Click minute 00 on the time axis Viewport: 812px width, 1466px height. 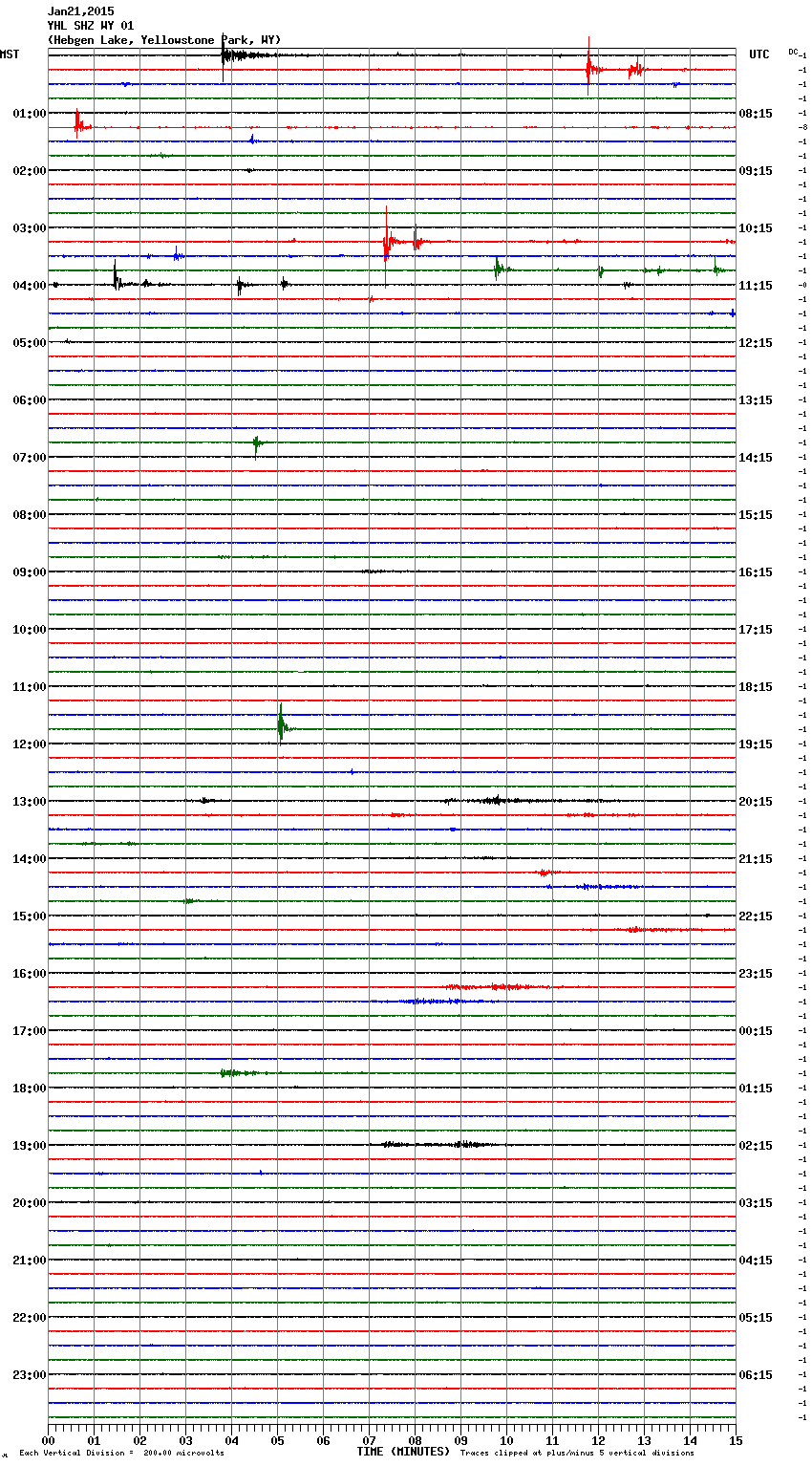click(x=48, y=1440)
